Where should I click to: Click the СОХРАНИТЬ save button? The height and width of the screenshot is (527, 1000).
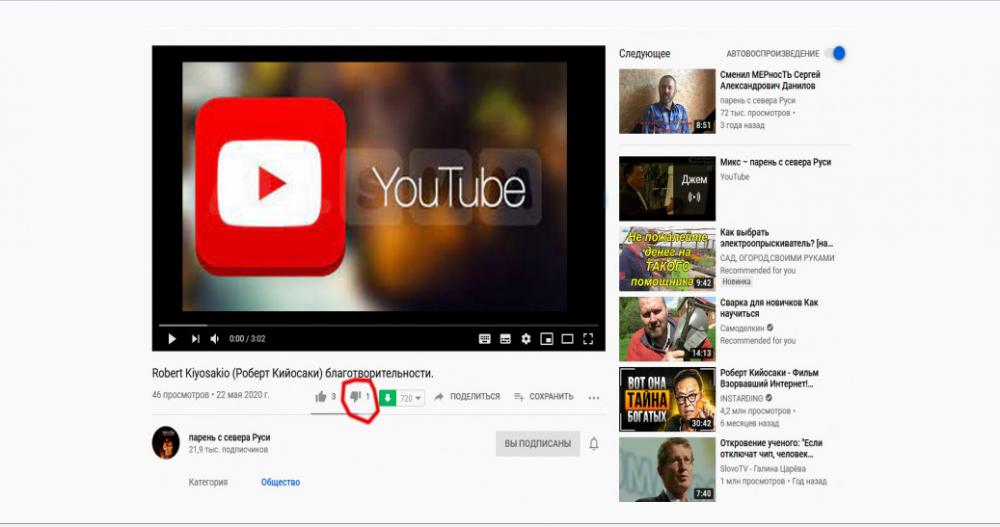[543, 397]
